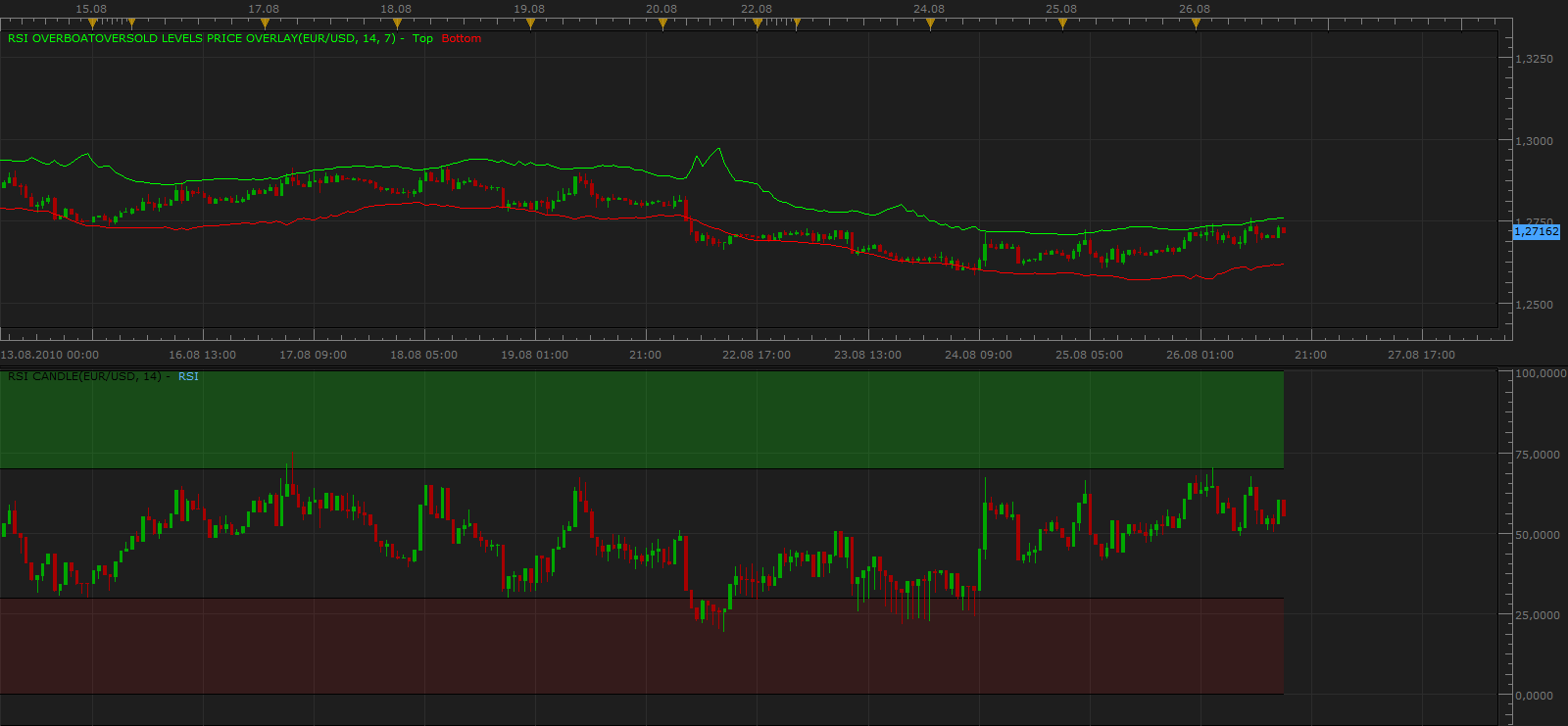Screen dimensions: 1568x726
Task: Click the 13.08.2010 00:00 time label
Action: click(x=50, y=355)
